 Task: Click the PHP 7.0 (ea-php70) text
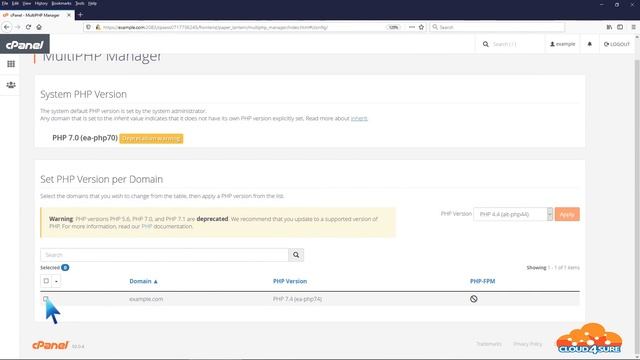[85, 138]
